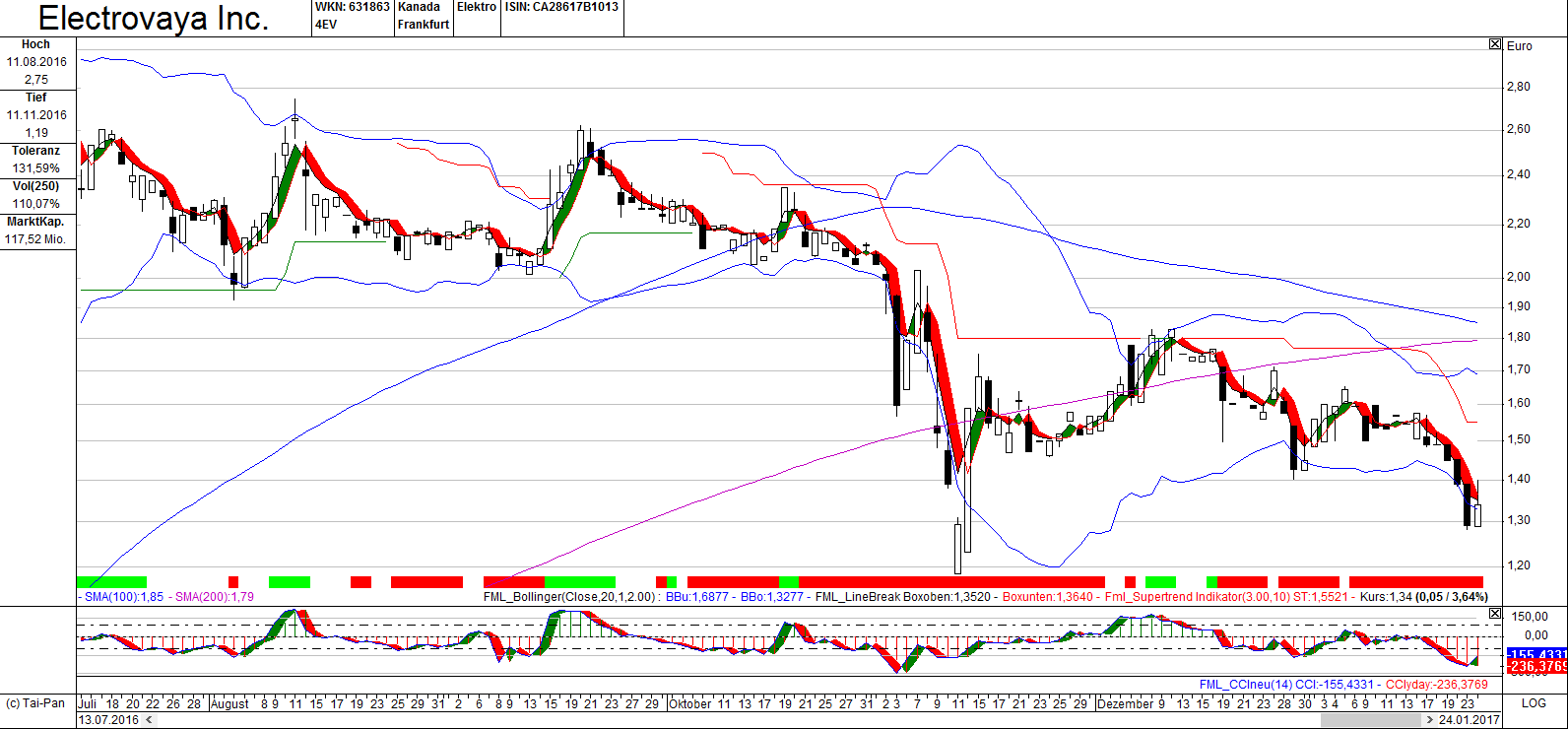Image resolution: width=1568 pixels, height=729 pixels.
Task: Click the high date 11.08.2016
Action: click(x=36, y=62)
